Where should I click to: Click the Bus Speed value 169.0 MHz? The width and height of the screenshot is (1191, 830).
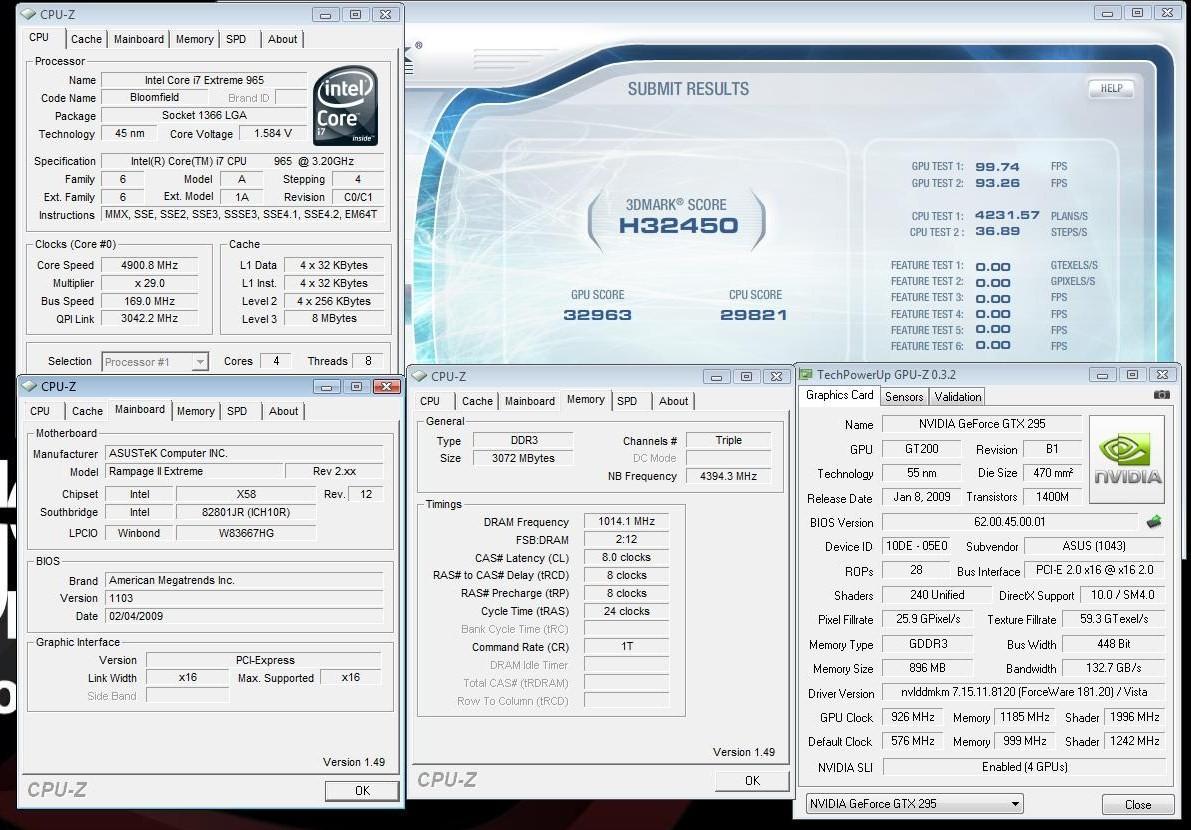(x=150, y=301)
